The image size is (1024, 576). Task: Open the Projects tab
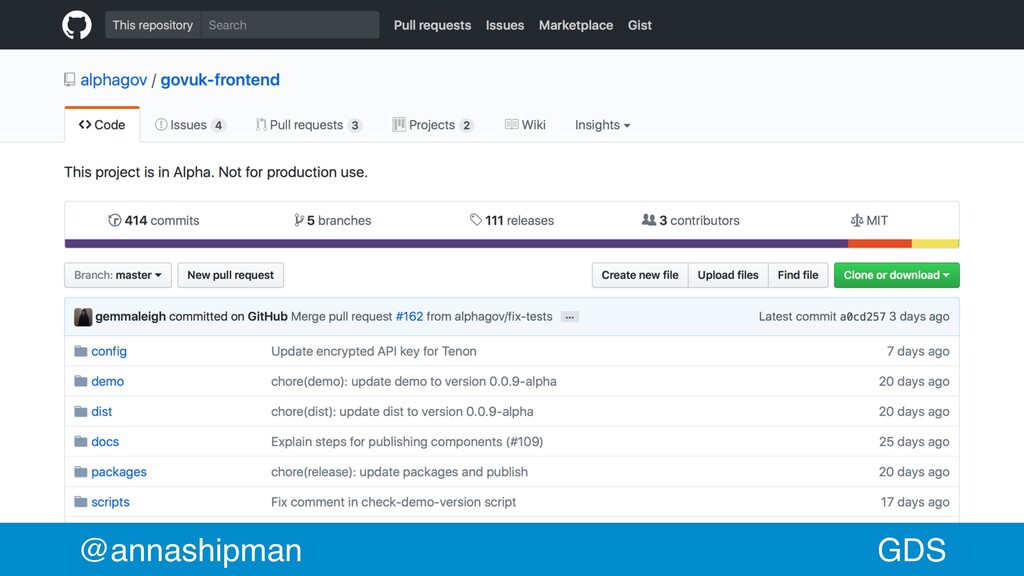(x=433, y=125)
